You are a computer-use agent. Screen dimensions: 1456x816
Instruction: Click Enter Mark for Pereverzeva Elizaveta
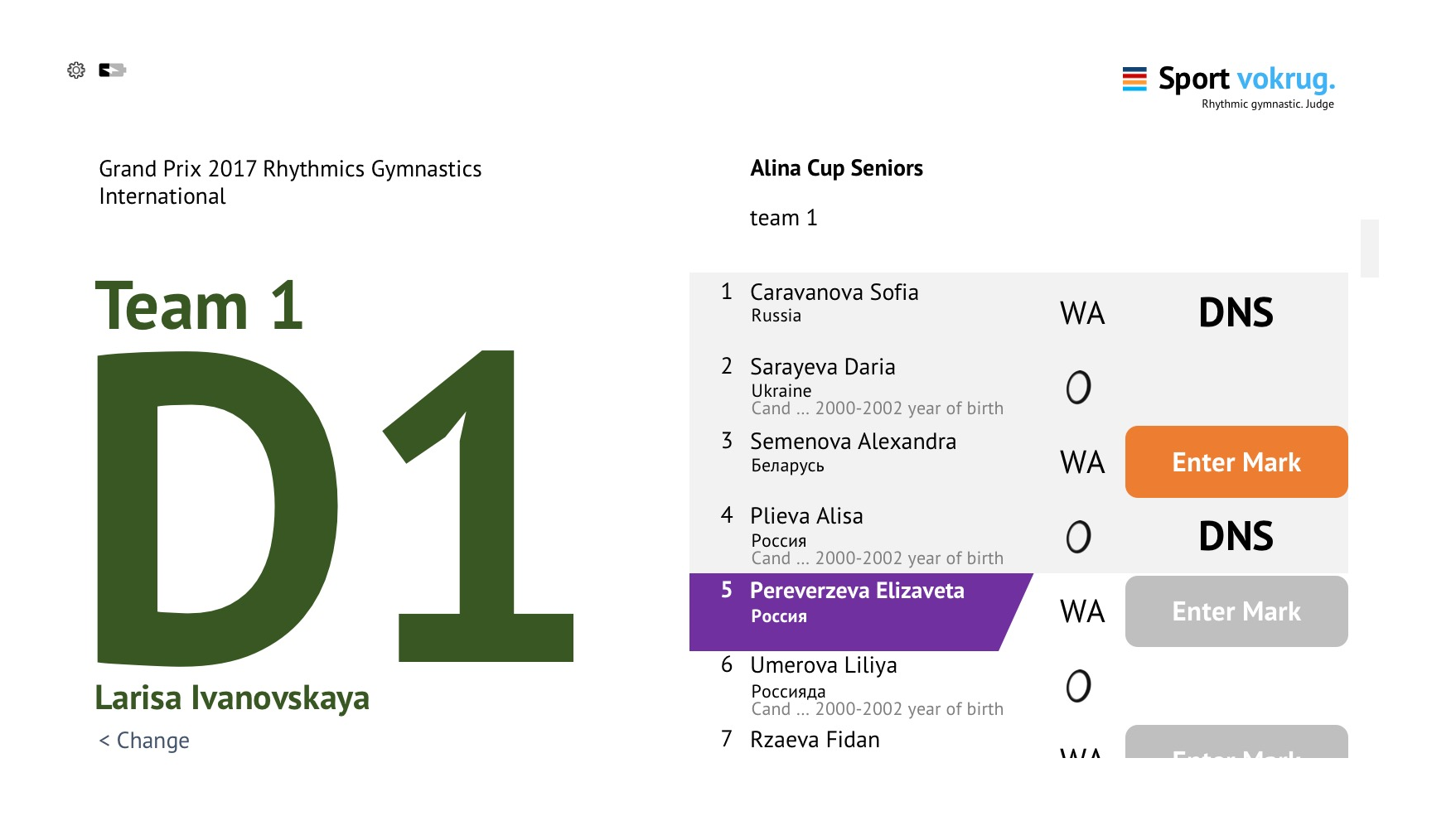coord(1236,611)
